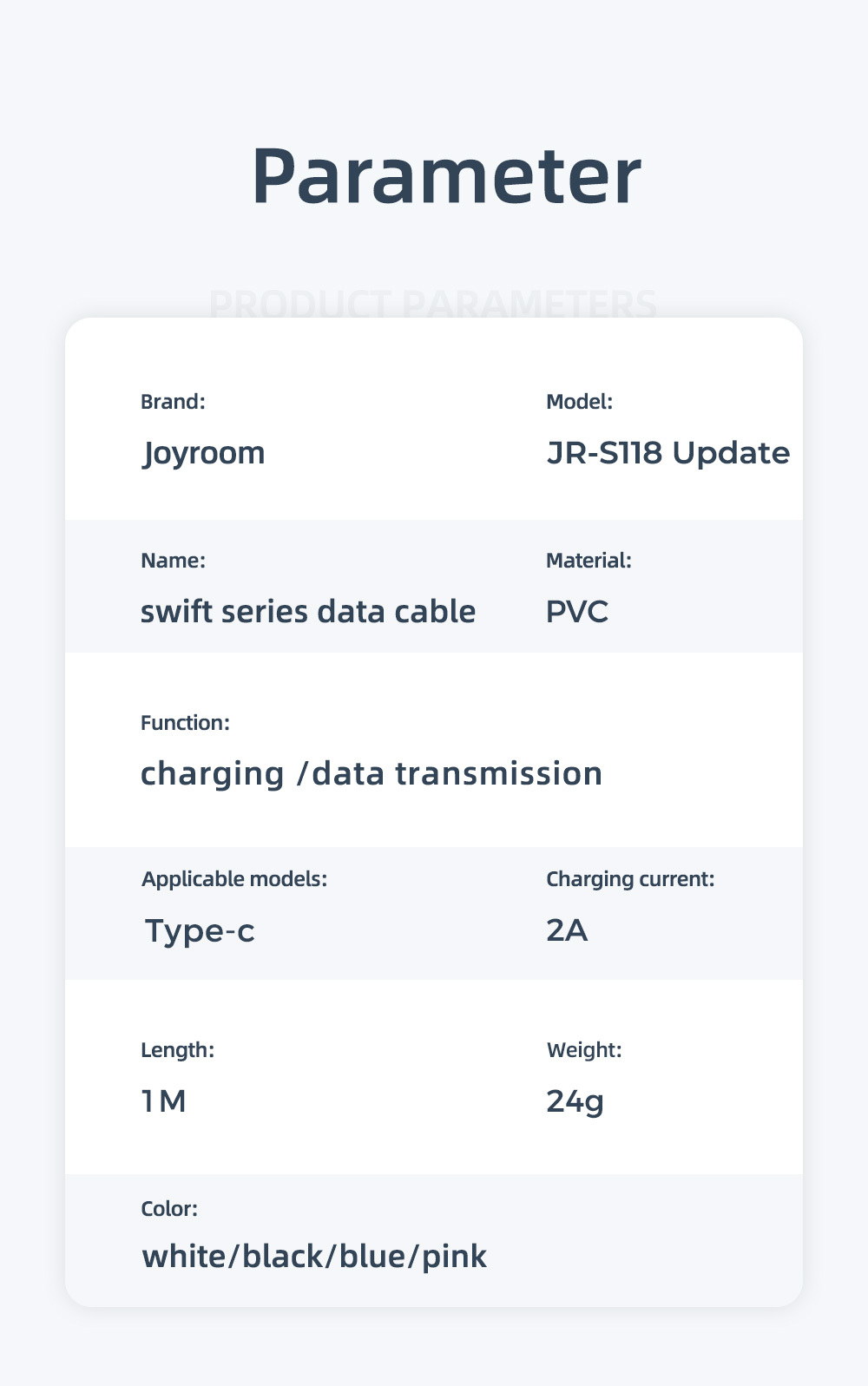Screen dimensions: 868x1386
Task: Select the charging /data transmission text
Action: (372, 773)
